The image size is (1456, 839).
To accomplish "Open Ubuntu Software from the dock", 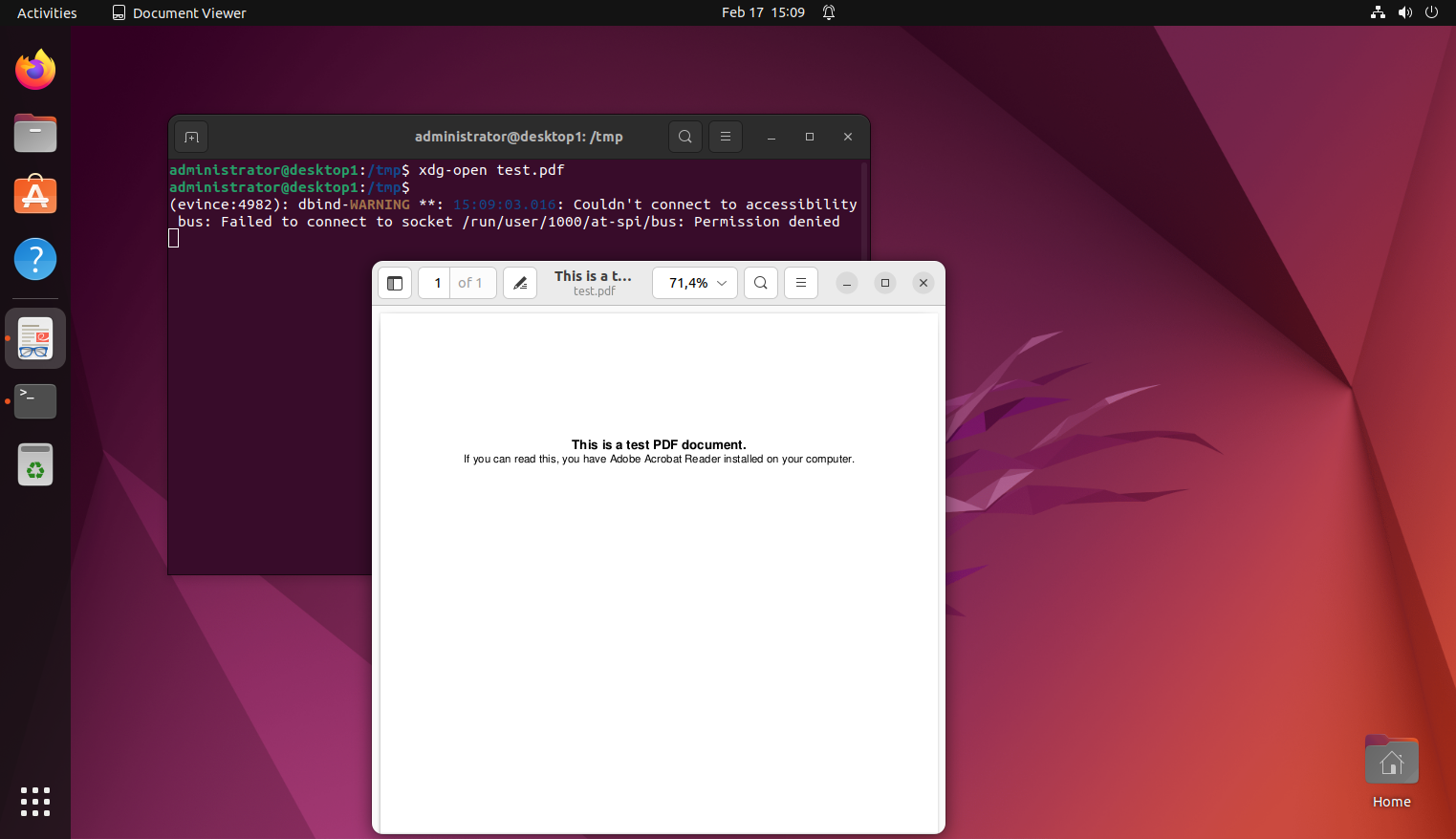I will [x=34, y=195].
